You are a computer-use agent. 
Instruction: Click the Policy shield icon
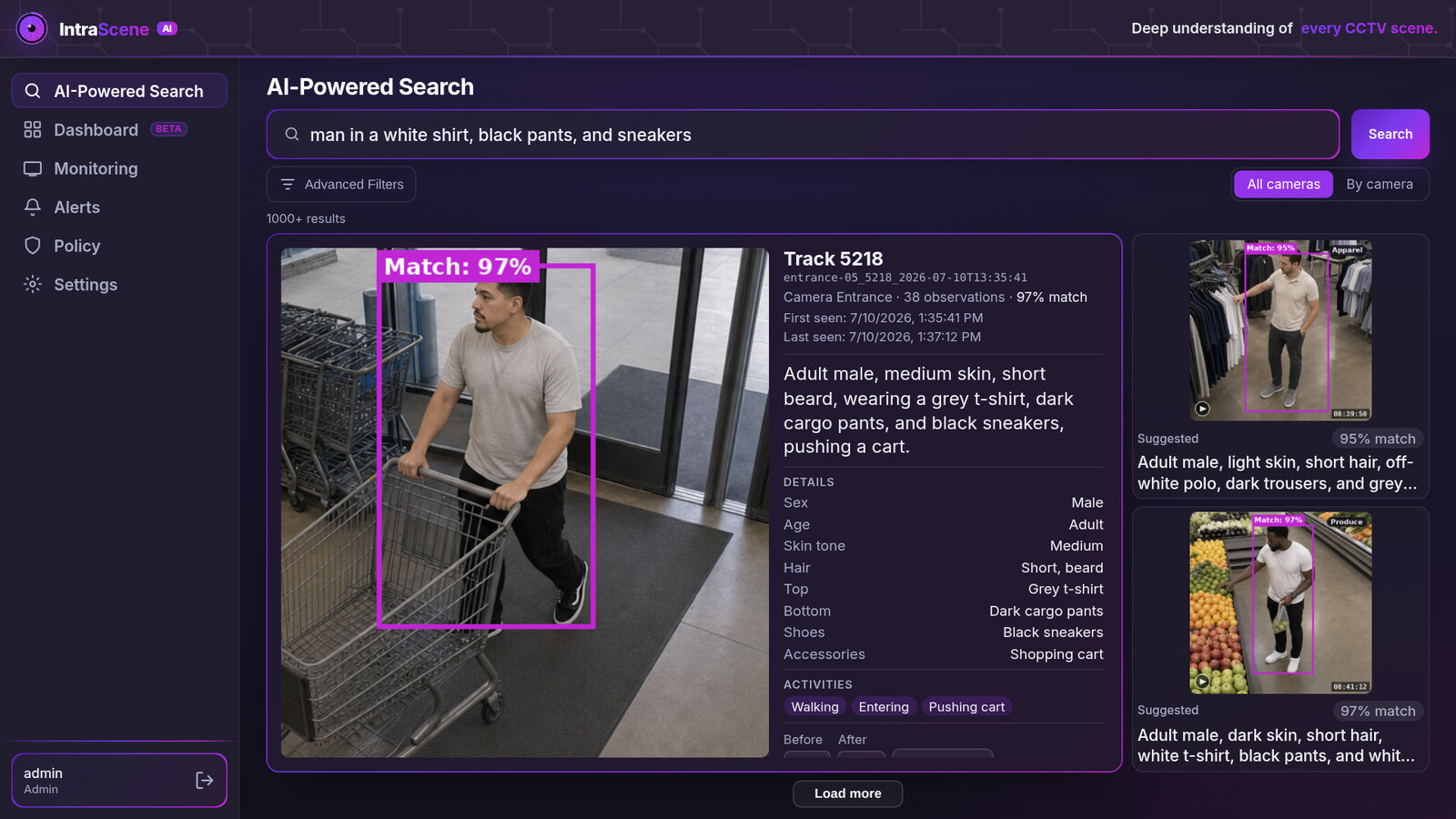33,246
